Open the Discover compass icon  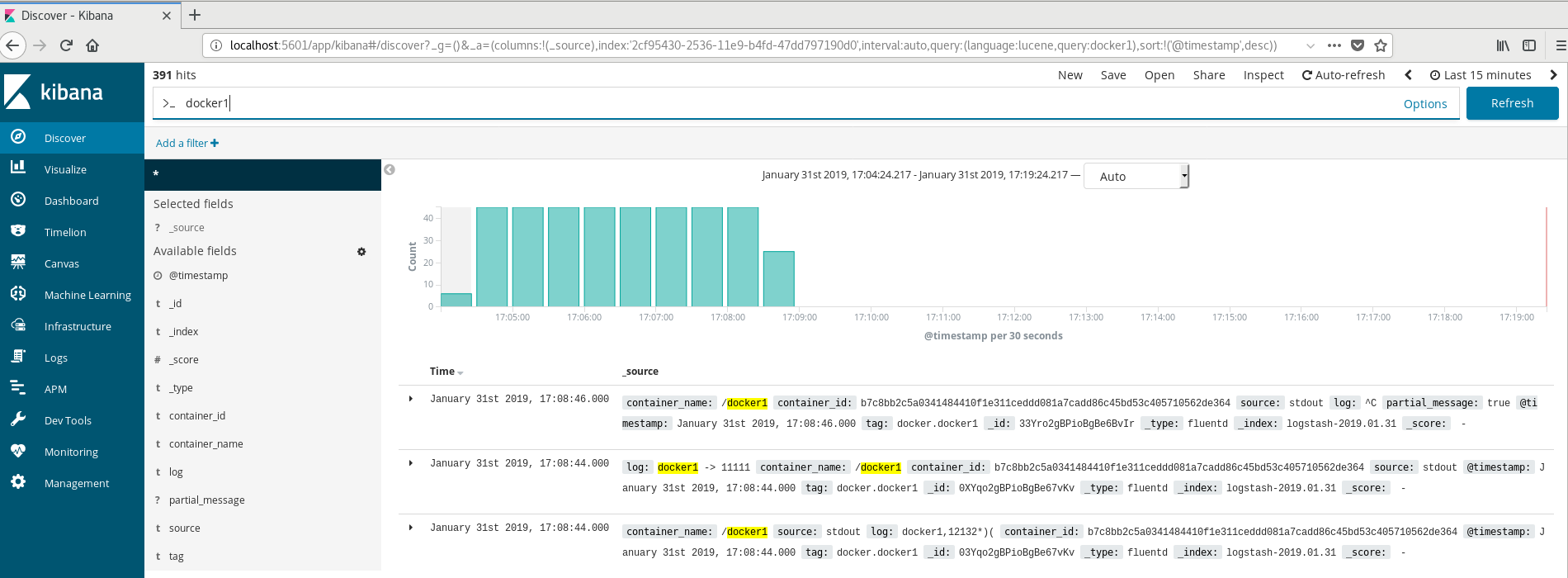(18, 137)
